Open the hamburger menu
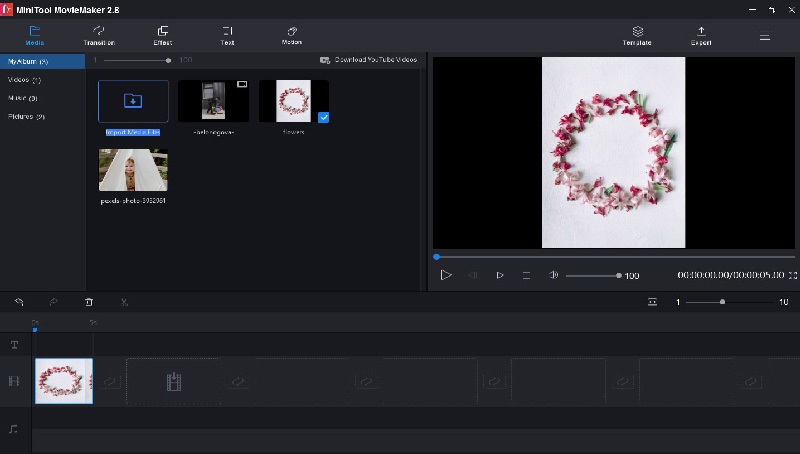This screenshot has width=800, height=454. 765,37
